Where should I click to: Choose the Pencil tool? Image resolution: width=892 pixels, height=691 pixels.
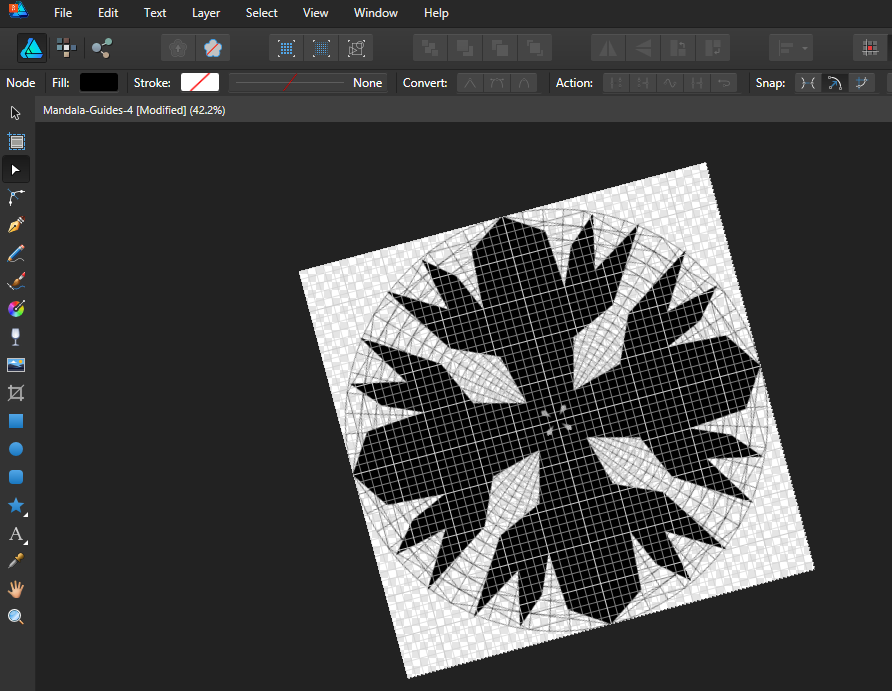pyautogui.click(x=16, y=253)
